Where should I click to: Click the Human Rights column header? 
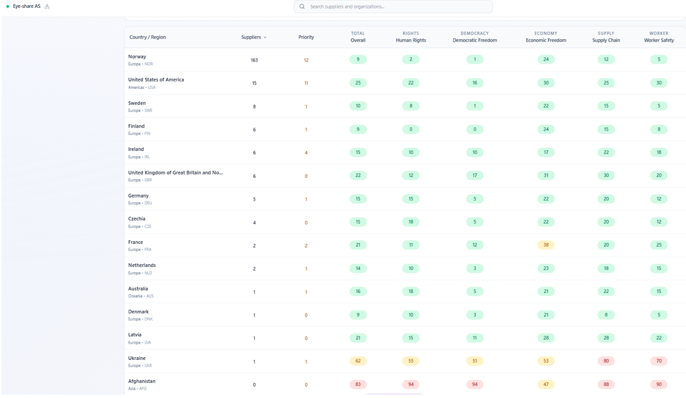click(411, 37)
